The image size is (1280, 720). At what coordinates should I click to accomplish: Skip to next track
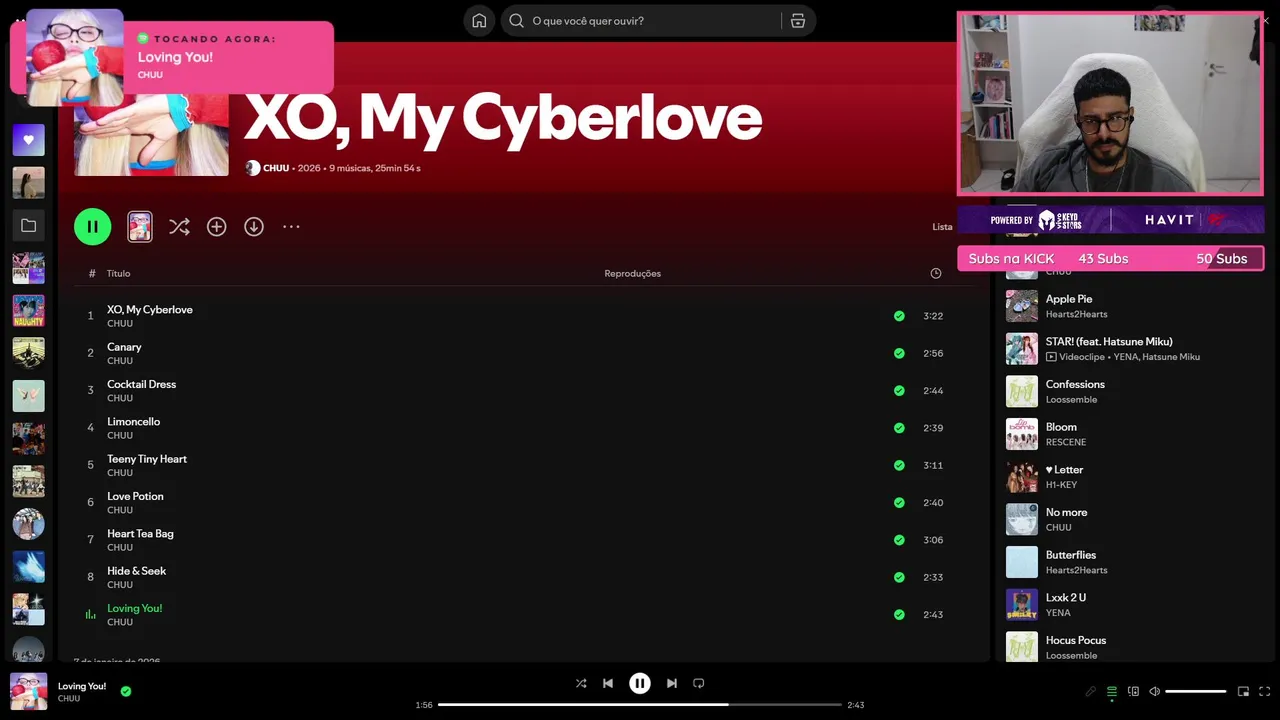pos(672,683)
